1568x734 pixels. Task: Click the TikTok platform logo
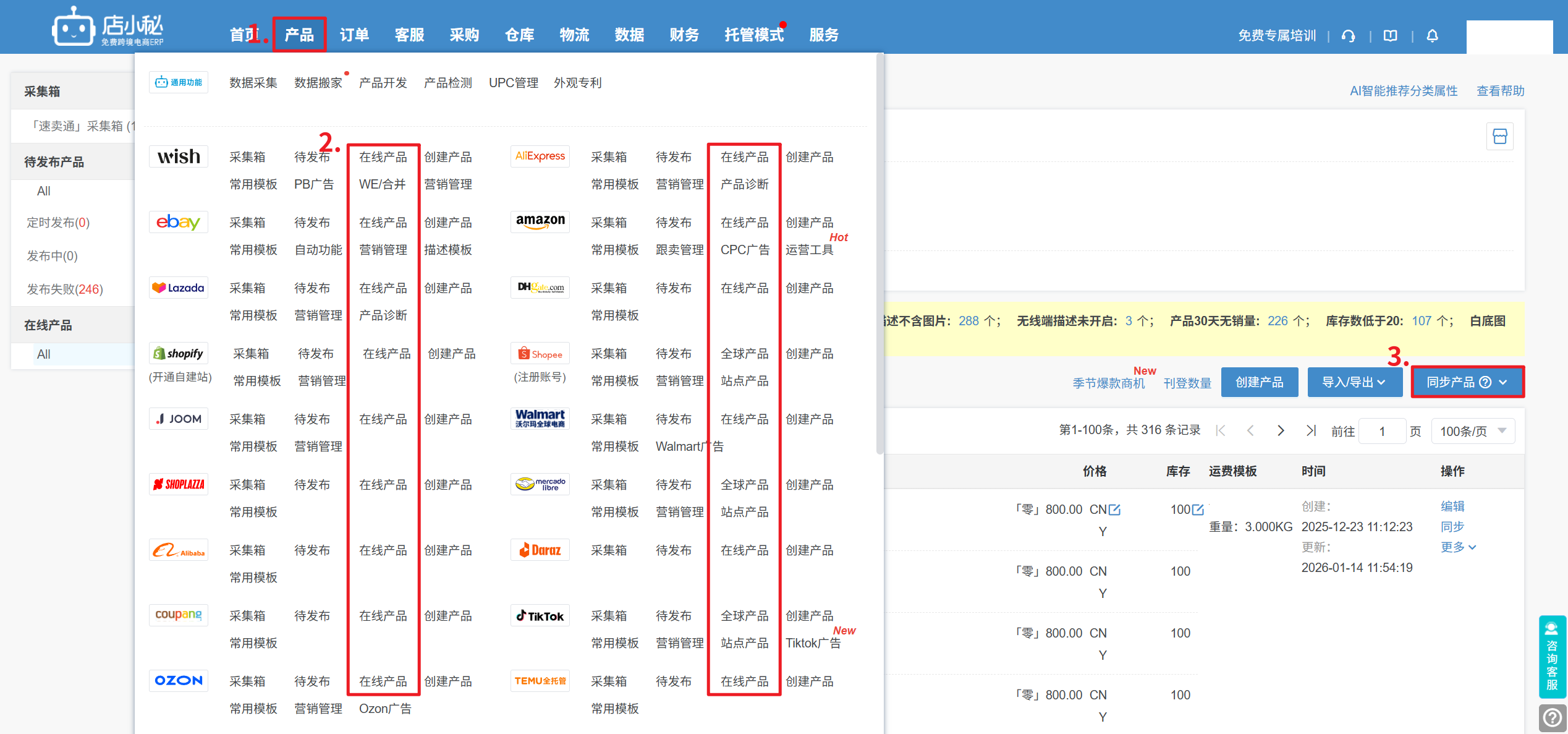click(540, 616)
